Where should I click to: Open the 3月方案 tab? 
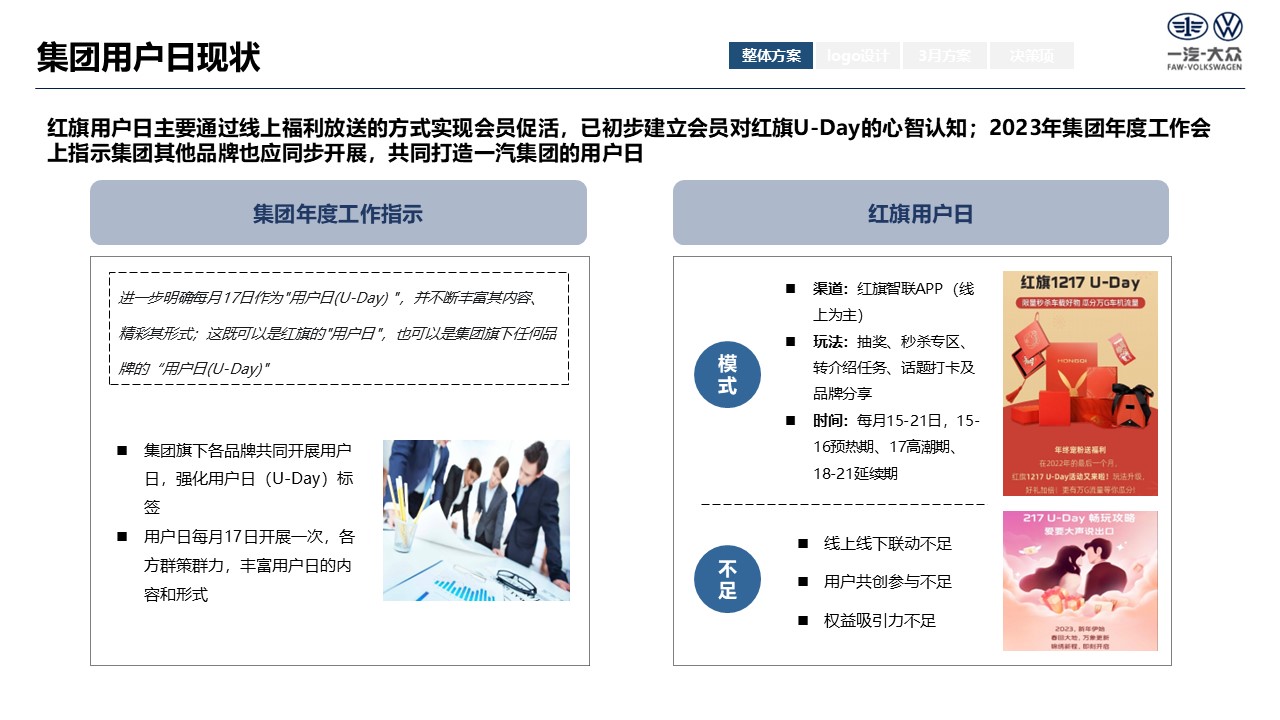click(x=945, y=56)
